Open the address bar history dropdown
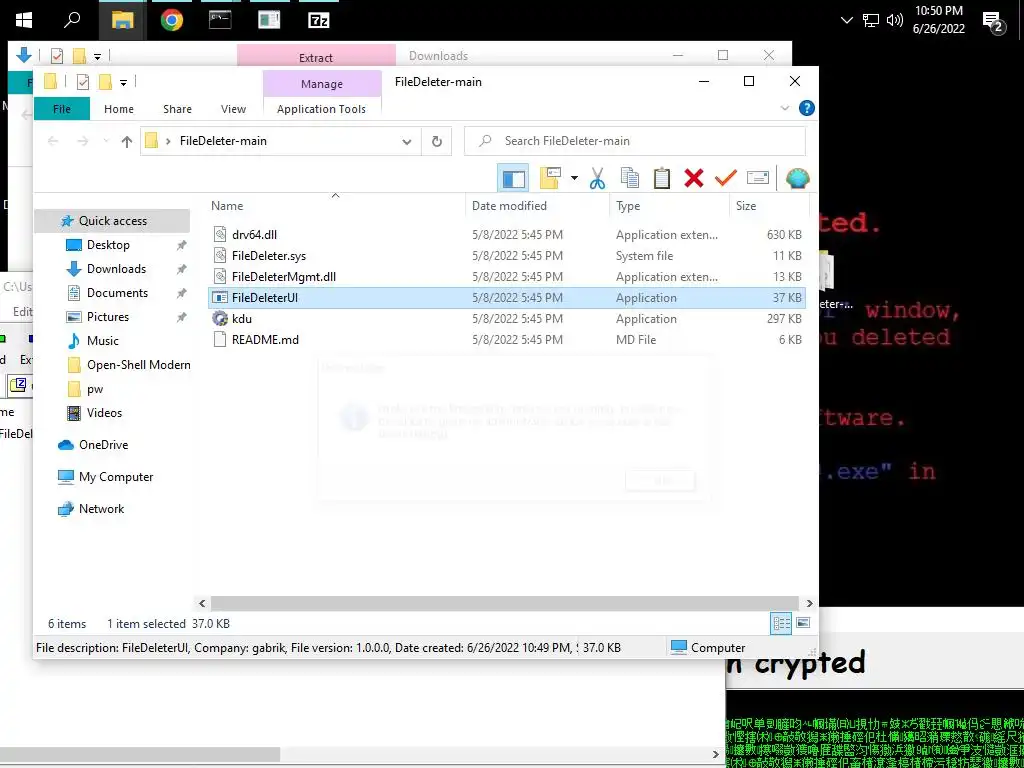This screenshot has width=1024, height=768. [x=407, y=141]
